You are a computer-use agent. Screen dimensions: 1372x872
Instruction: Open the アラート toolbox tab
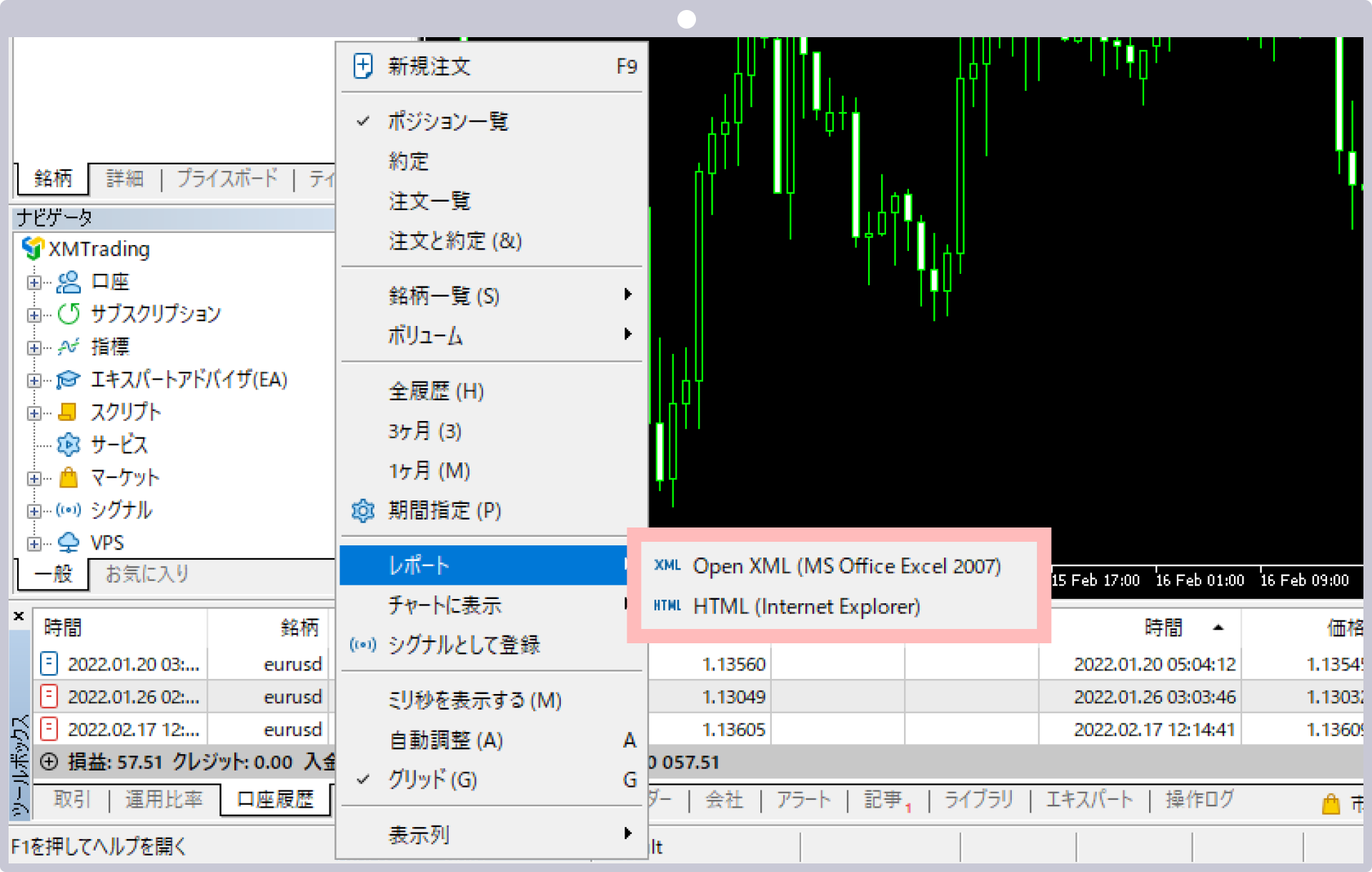(803, 799)
